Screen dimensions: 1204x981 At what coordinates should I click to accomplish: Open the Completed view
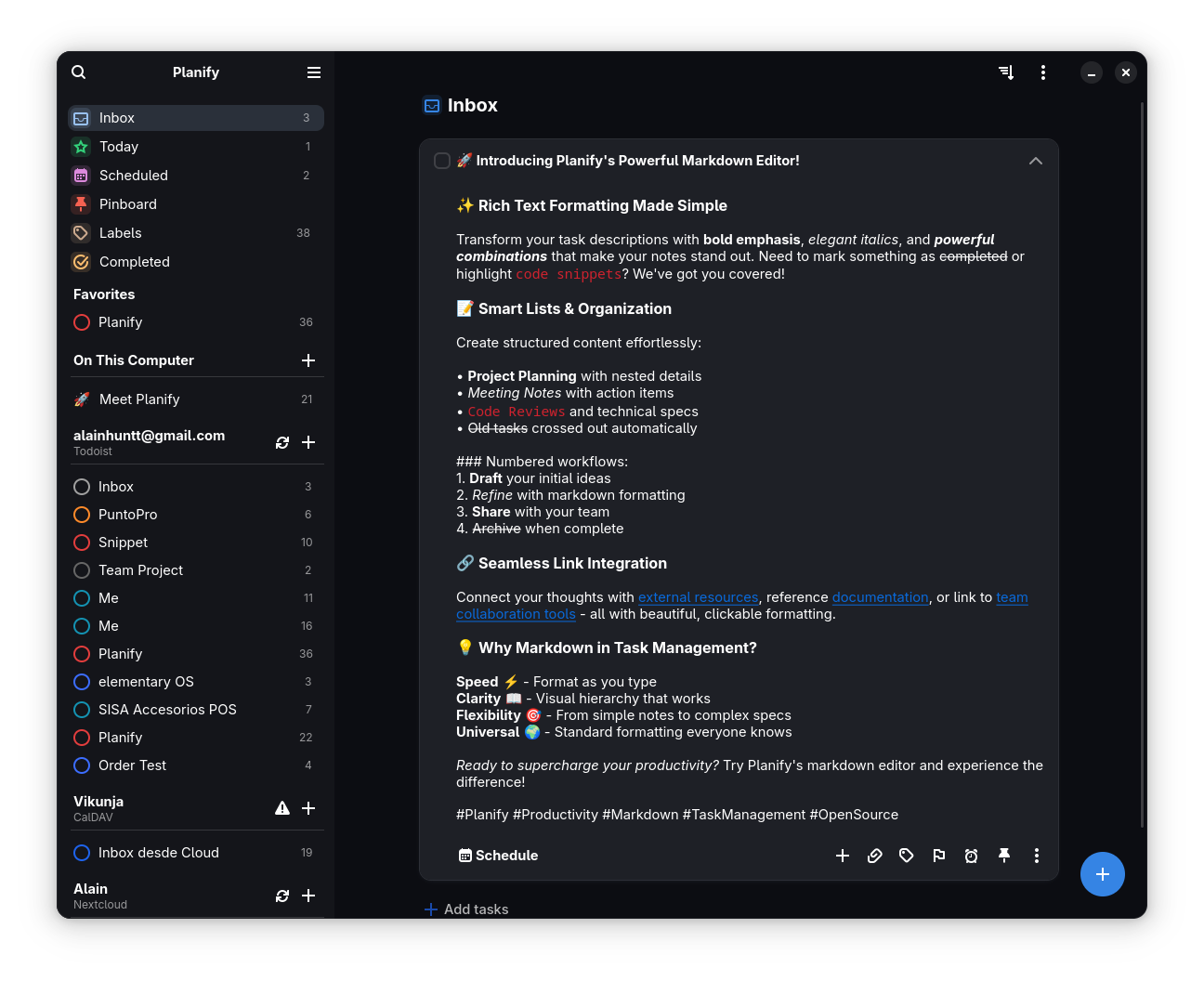(x=196, y=262)
